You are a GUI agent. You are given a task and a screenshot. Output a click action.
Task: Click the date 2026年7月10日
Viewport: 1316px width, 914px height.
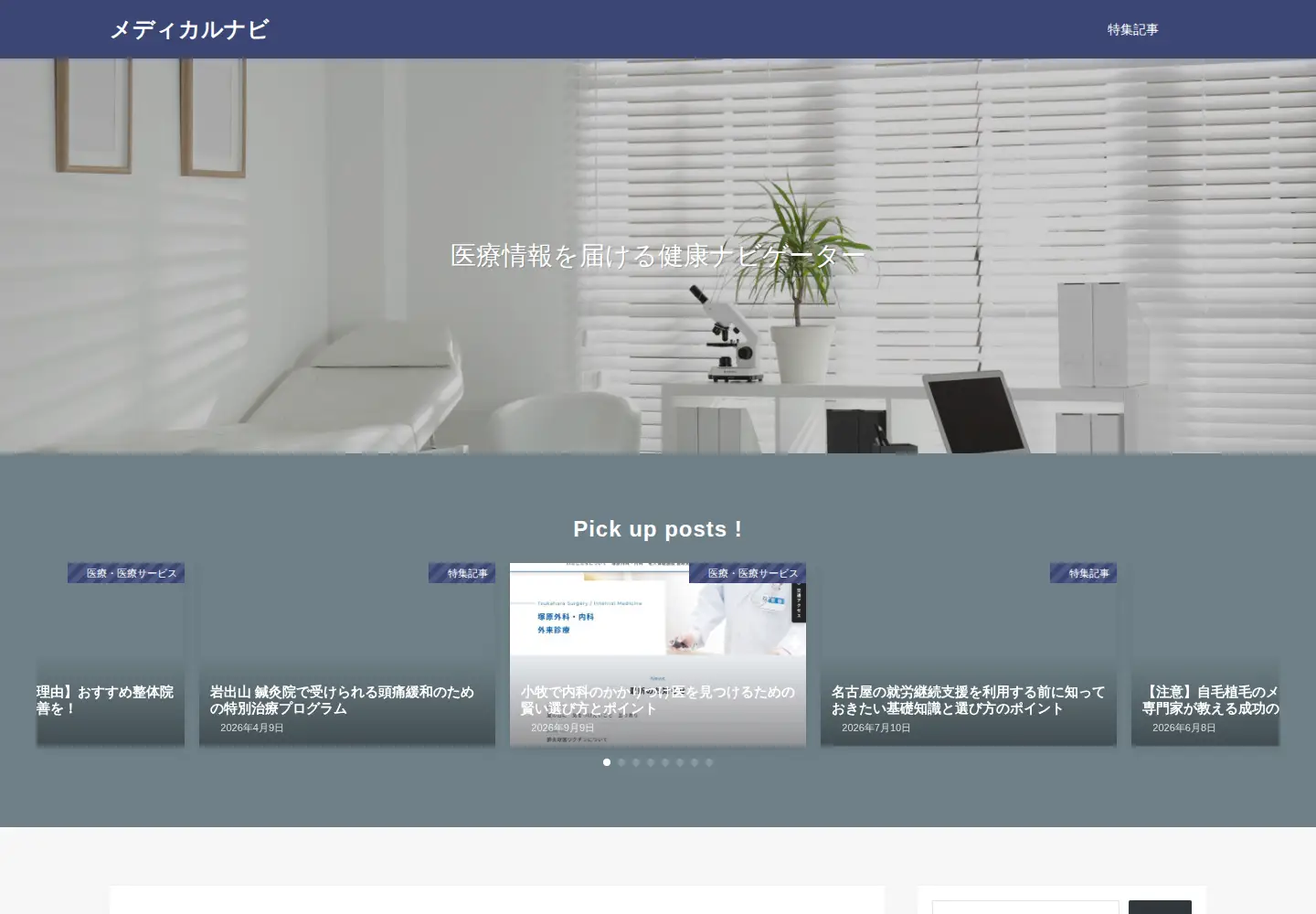876,728
